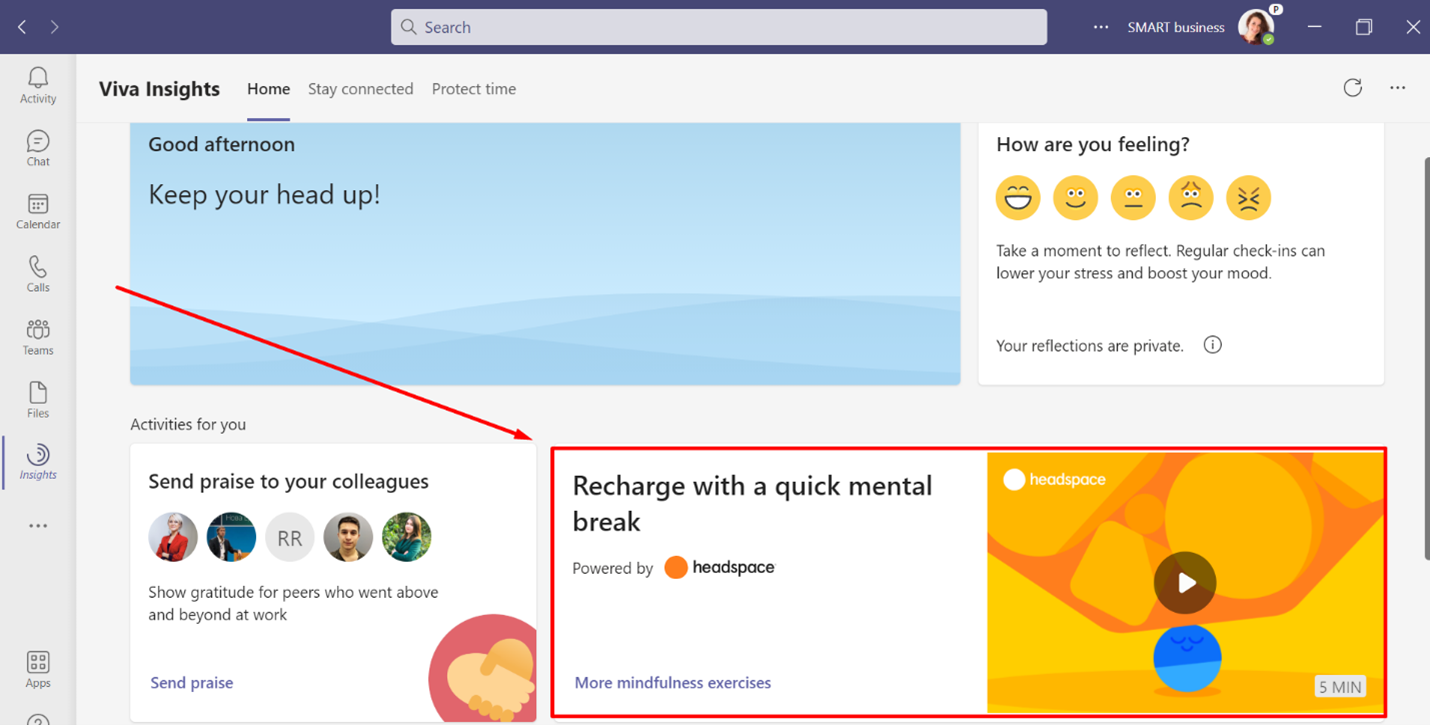This screenshot has height=725, width=1430.
Task: Click the Send praise link
Action: pos(191,683)
